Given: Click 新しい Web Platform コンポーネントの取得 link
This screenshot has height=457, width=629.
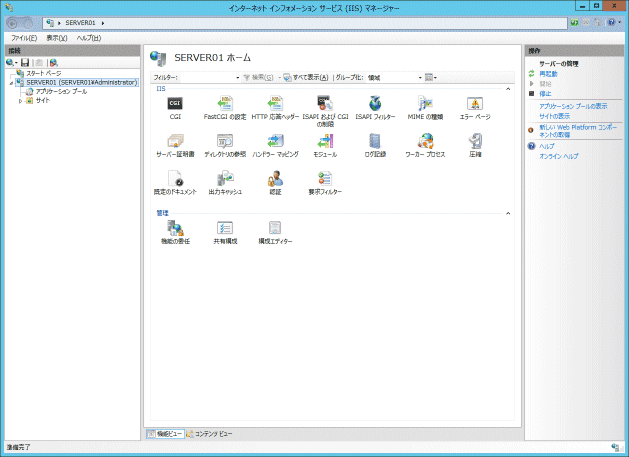Looking at the screenshot, I should click(x=578, y=131).
